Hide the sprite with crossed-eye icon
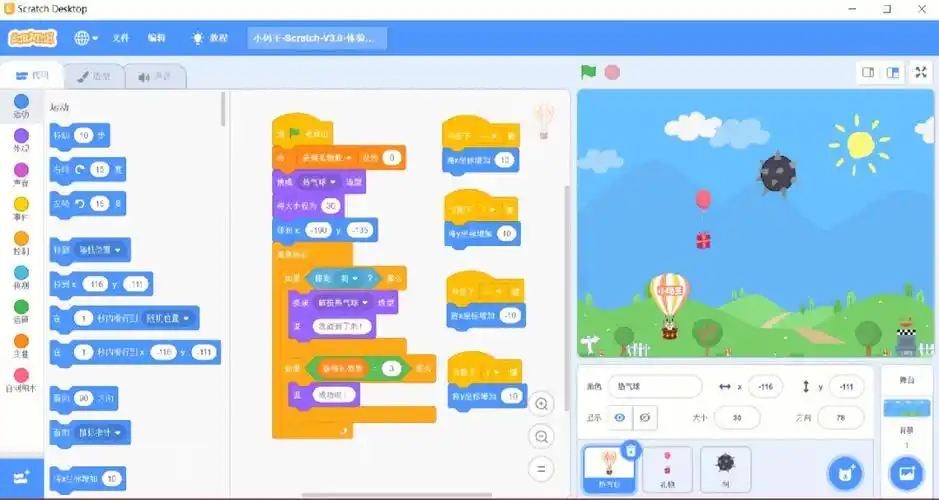Screen dimensions: 939x500 point(645,417)
